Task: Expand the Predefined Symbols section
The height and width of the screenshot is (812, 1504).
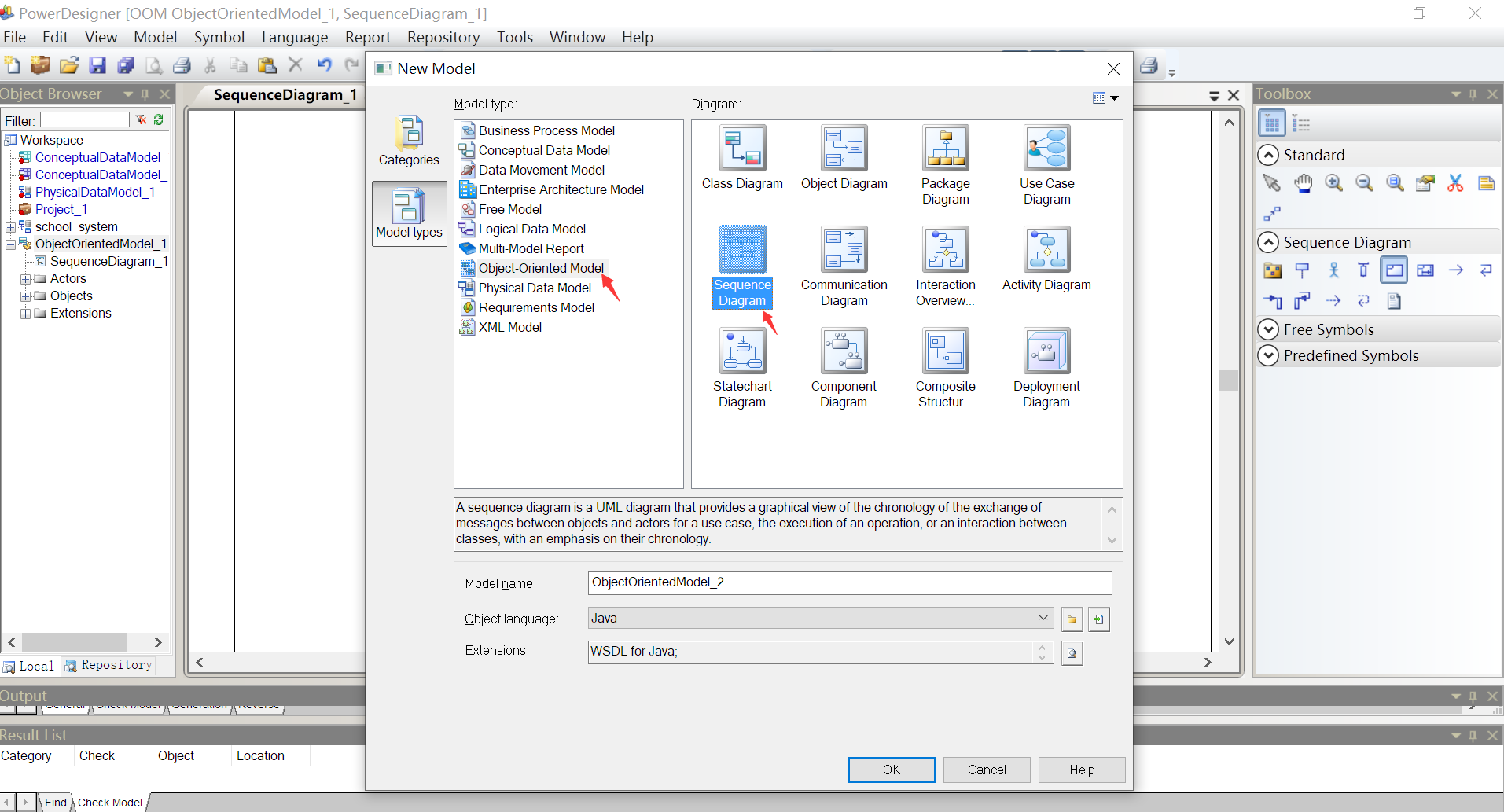Action: 1267,355
